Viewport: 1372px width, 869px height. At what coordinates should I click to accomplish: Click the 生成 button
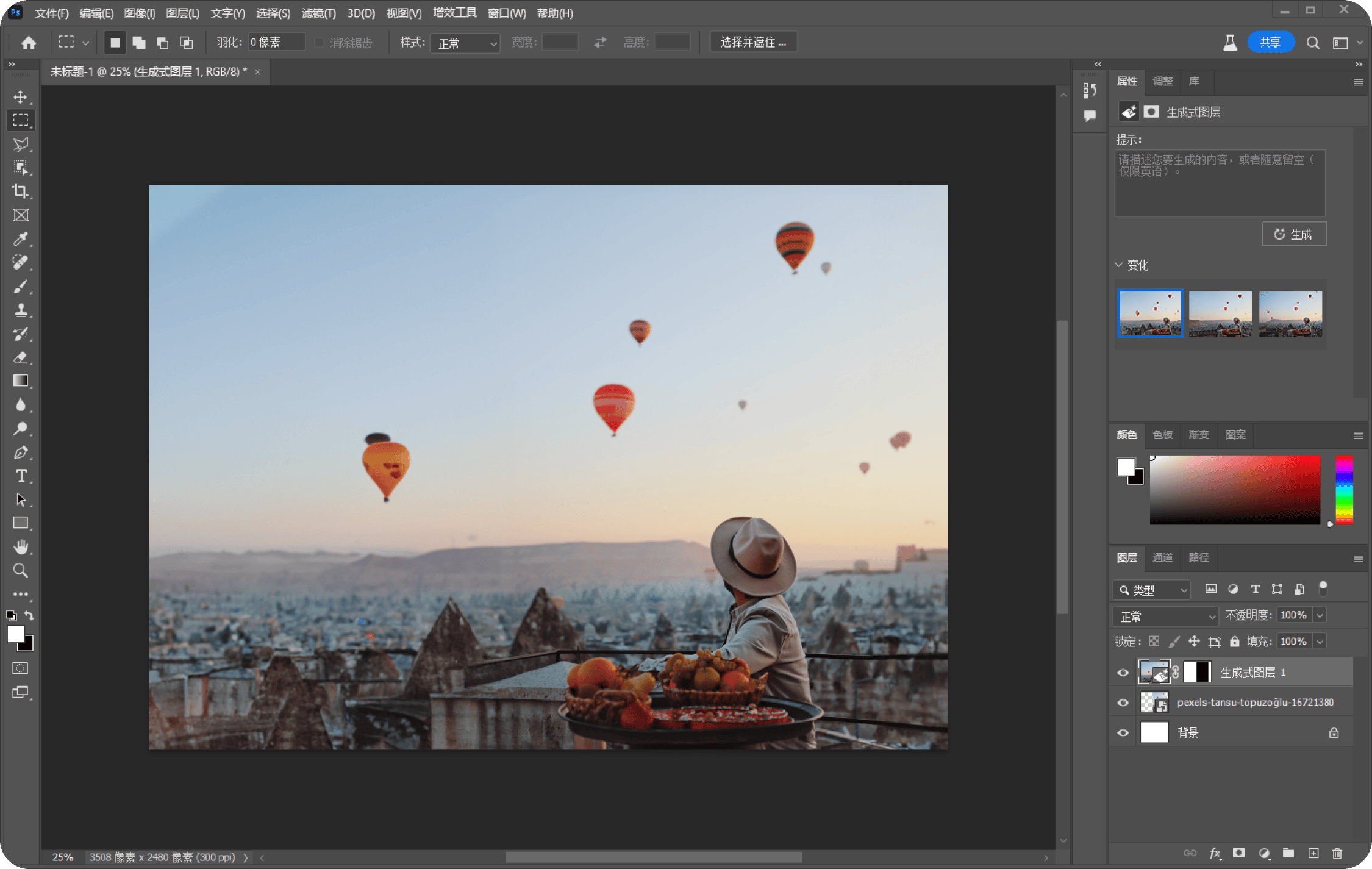coord(1294,234)
